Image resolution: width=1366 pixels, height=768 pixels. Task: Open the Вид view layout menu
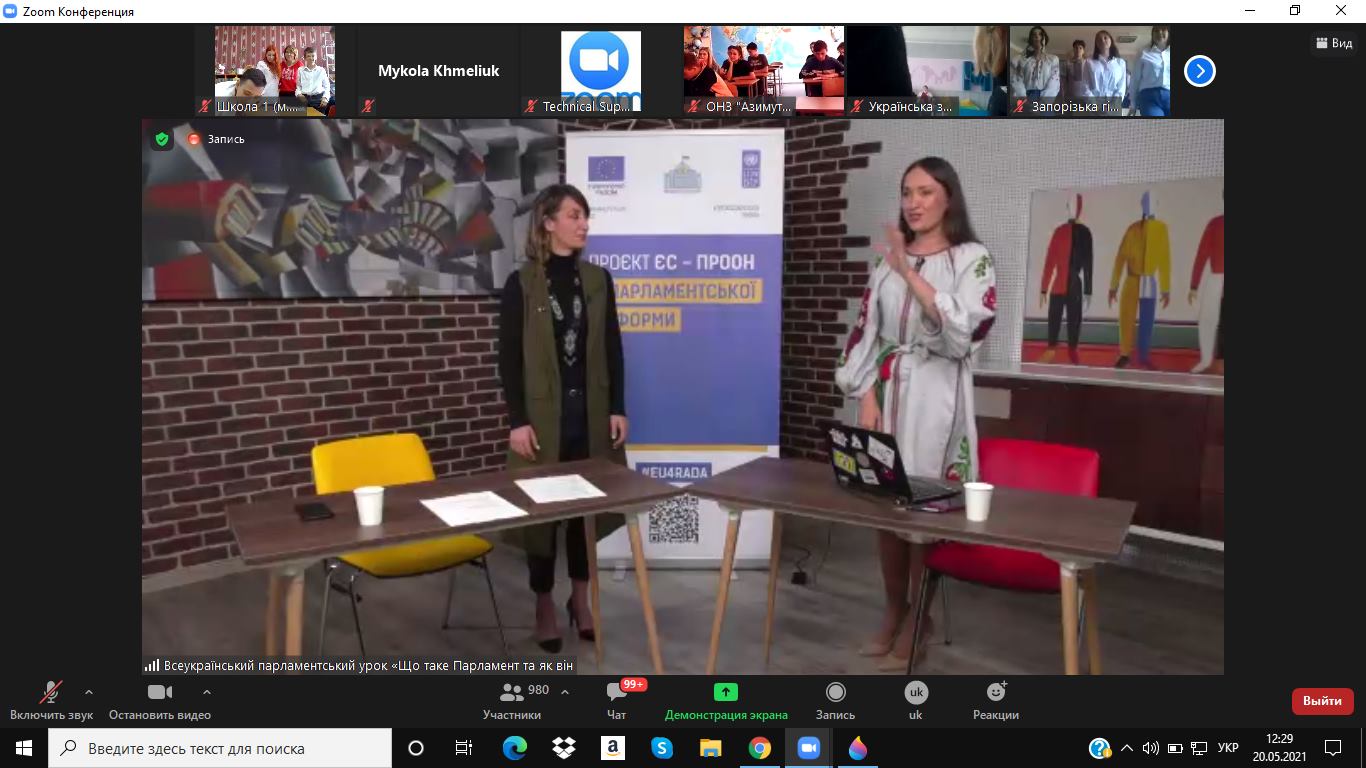point(1332,43)
